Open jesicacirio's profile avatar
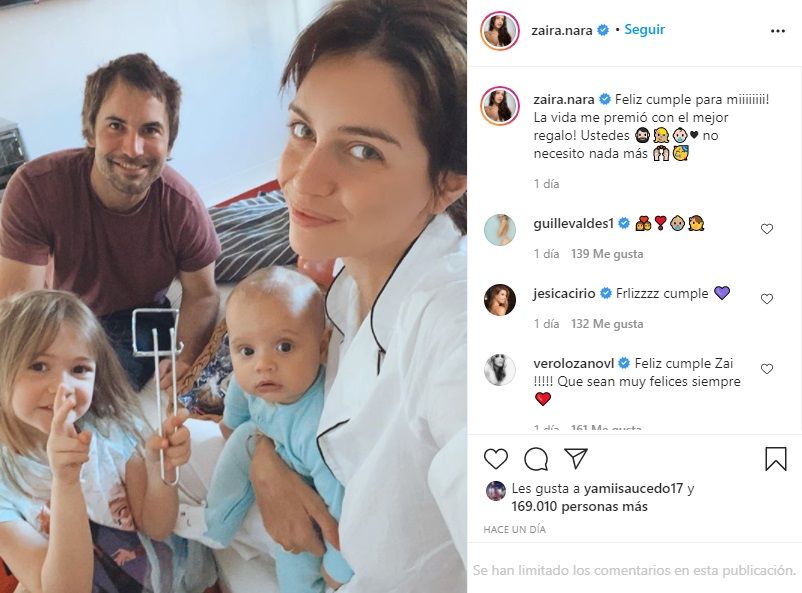 click(500, 299)
